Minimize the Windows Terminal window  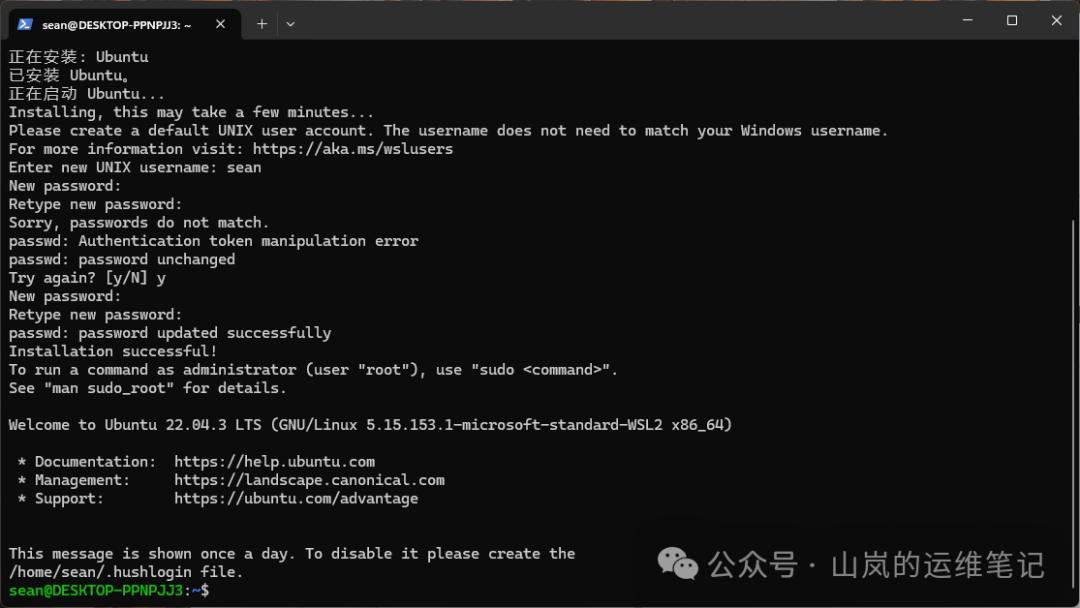point(966,20)
